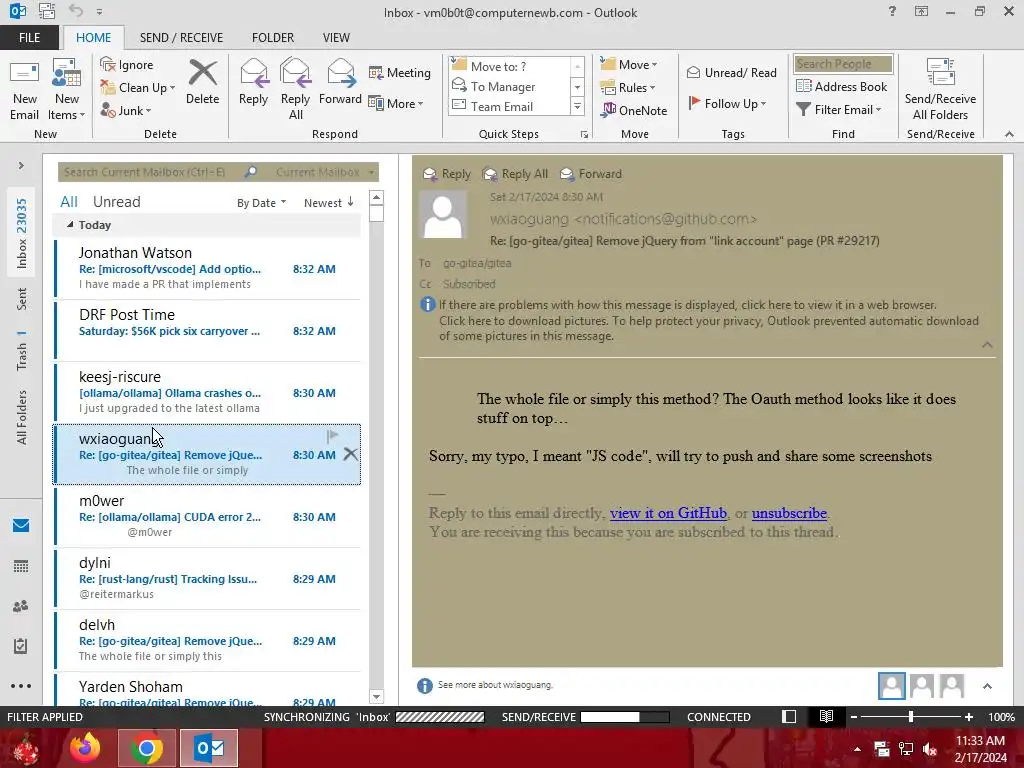This screenshot has width=1024, height=768.
Task: Open the Filter Email dropdown
Action: click(x=839, y=110)
